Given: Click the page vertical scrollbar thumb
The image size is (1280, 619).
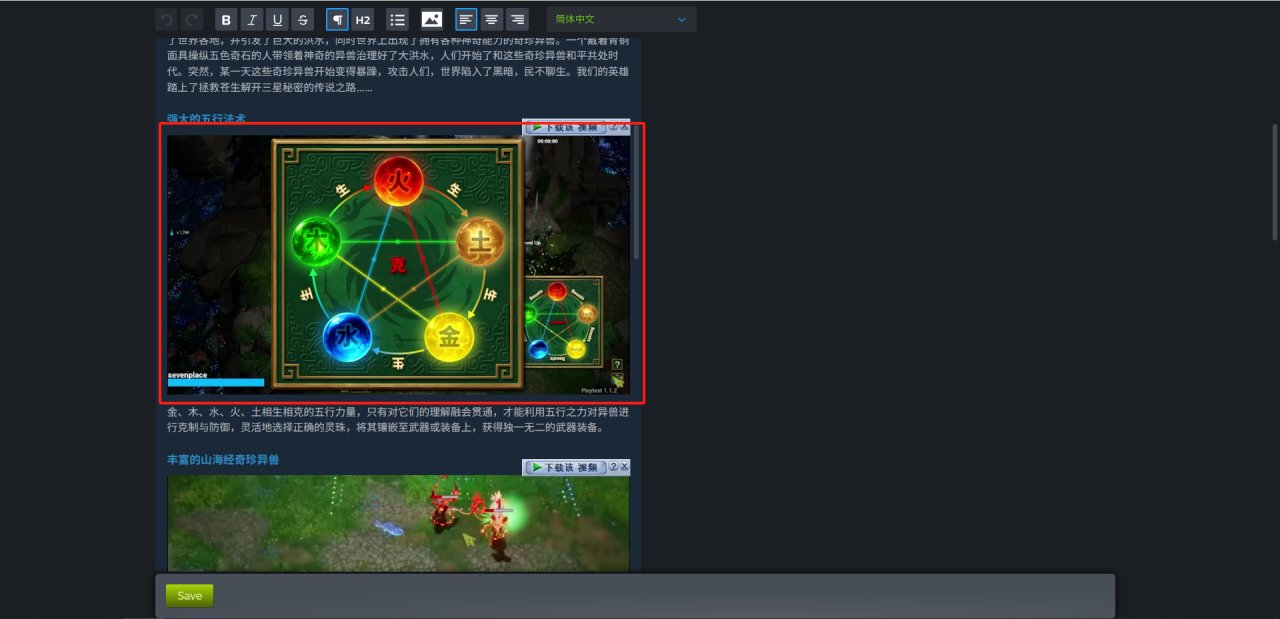Looking at the screenshot, I should (1275, 181).
